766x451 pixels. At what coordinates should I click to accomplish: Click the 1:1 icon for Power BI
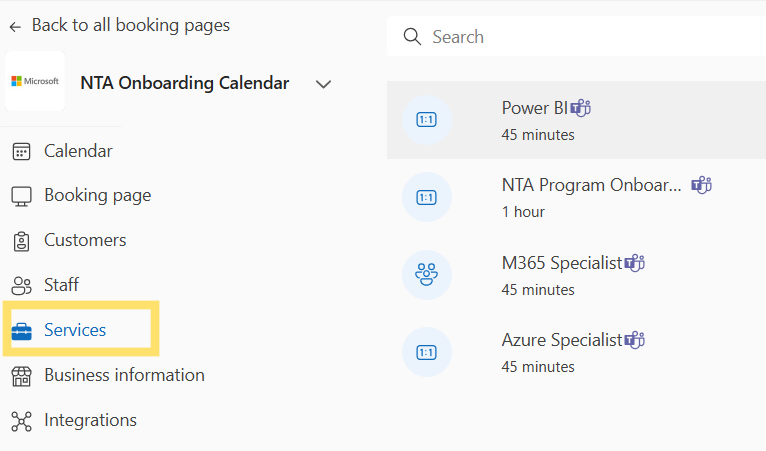point(426,120)
